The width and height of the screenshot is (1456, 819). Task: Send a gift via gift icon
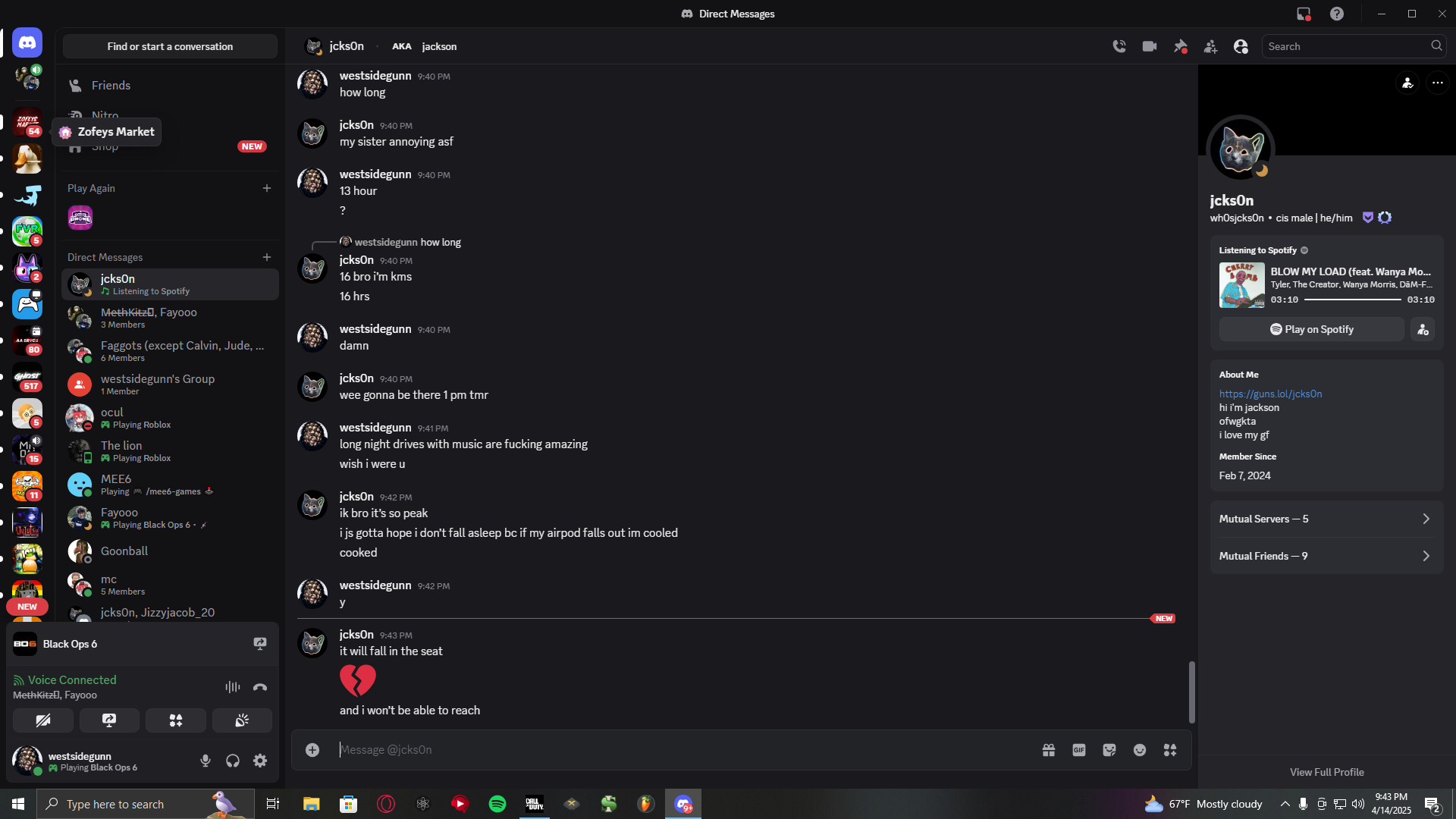pyautogui.click(x=1049, y=750)
